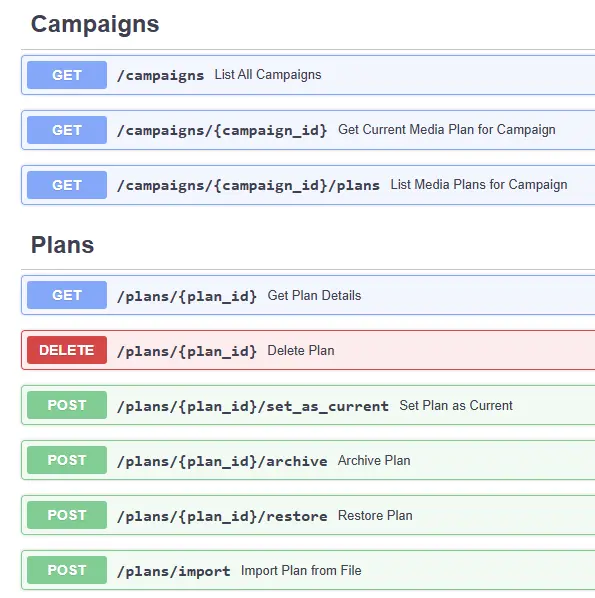The width and height of the screenshot is (595, 598).
Task: Click the /plans/{plan_id}/set_as_current path
Action: point(253,406)
